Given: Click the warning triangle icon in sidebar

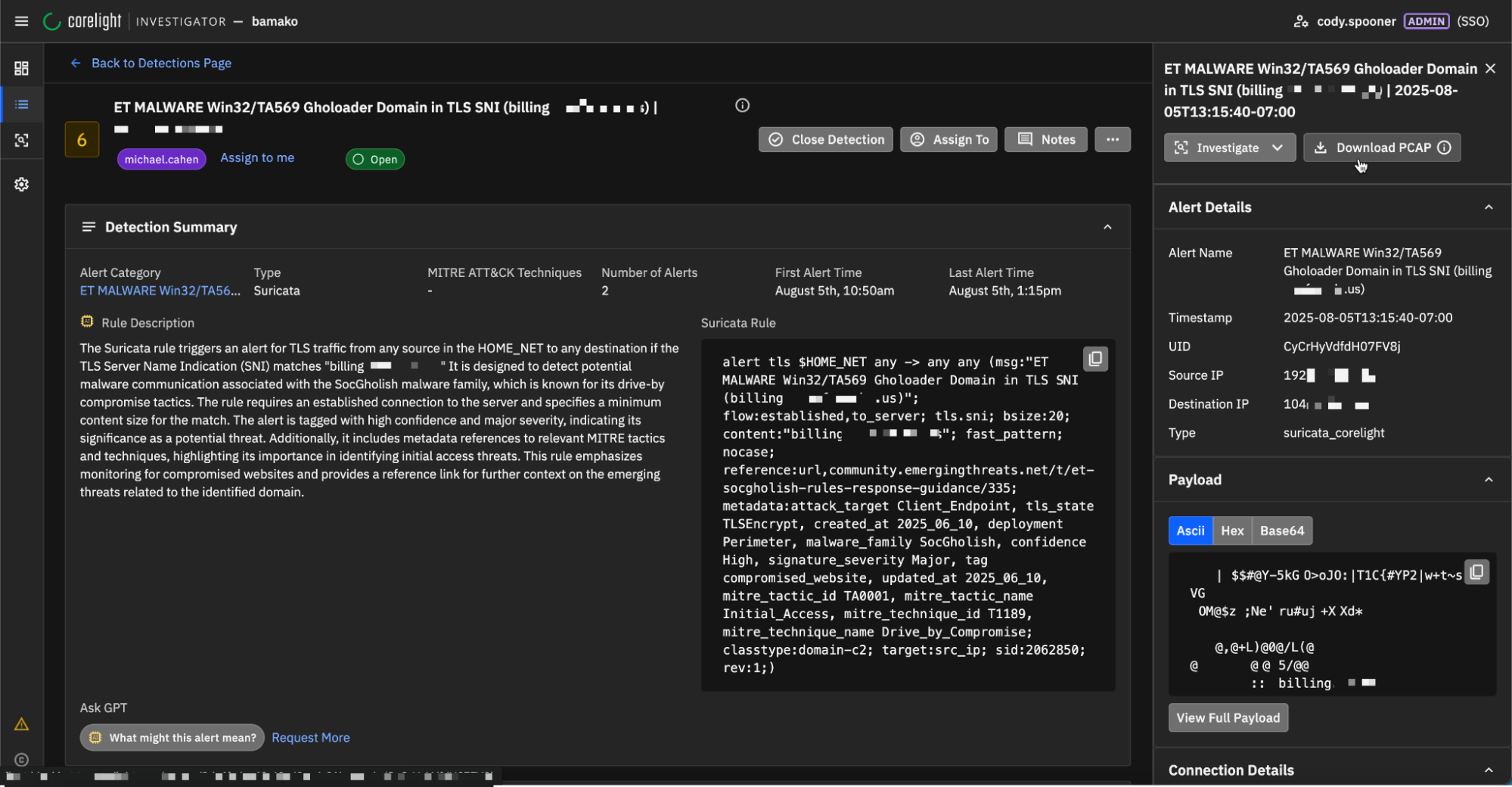Looking at the screenshot, I should coord(21,724).
